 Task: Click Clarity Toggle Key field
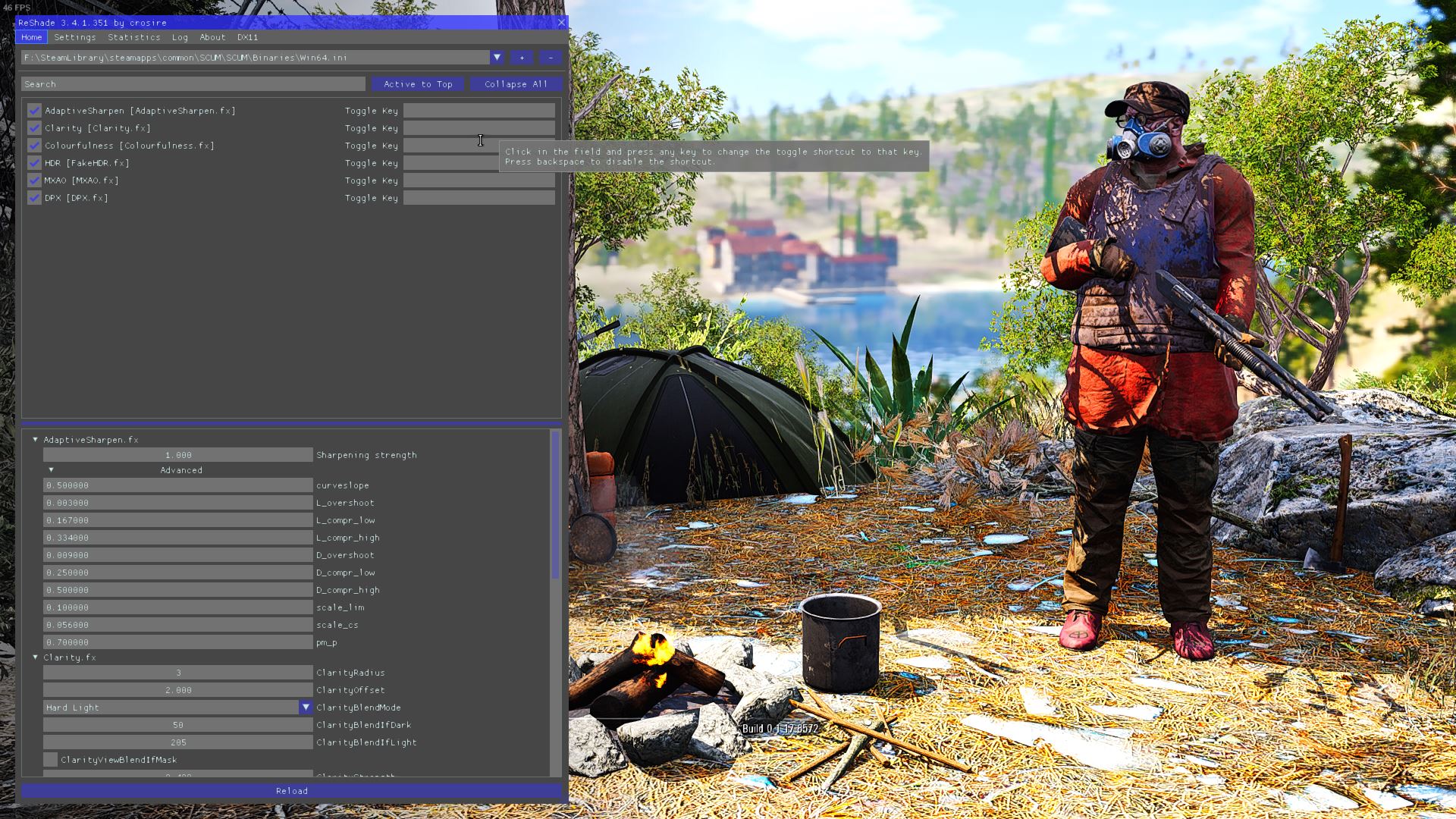click(x=479, y=128)
